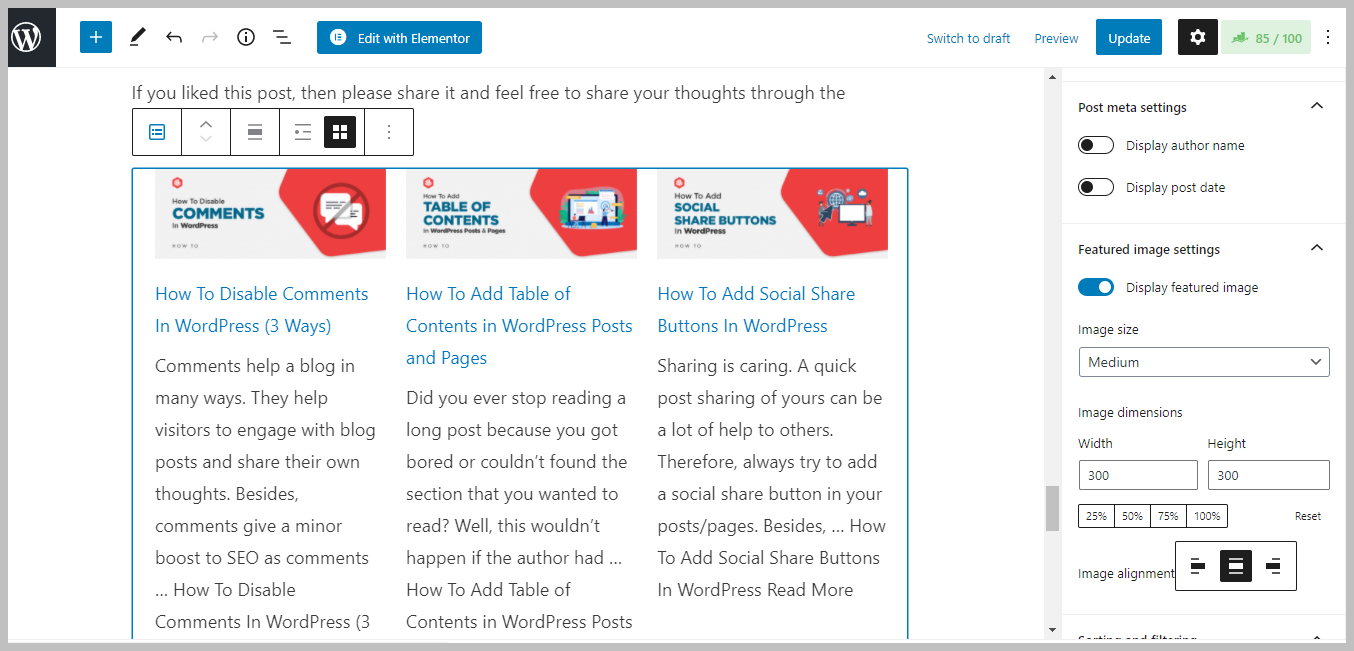Click the image Height field
Image resolution: width=1354 pixels, height=651 pixels.
pos(1268,475)
